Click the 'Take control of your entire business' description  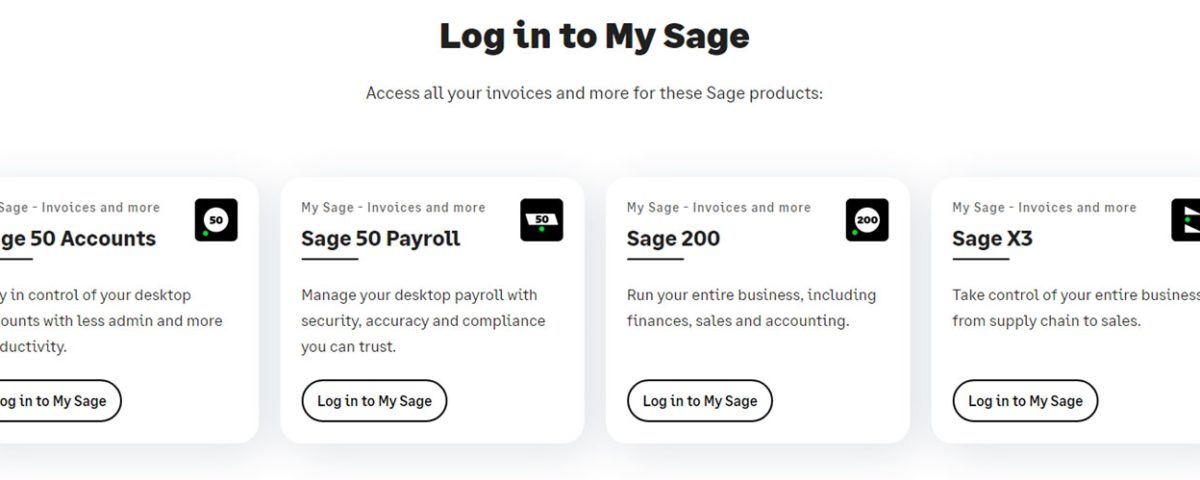[1076, 308]
